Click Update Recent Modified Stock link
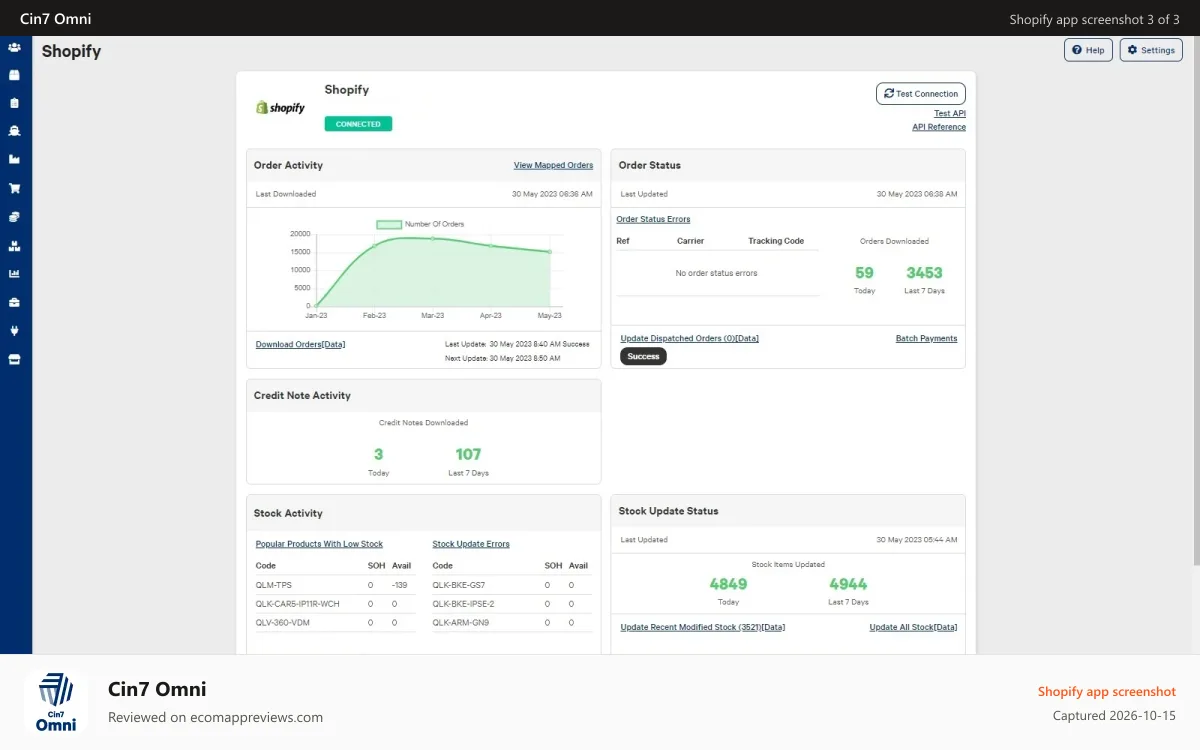Image resolution: width=1200 pixels, height=750 pixels. pos(702,627)
